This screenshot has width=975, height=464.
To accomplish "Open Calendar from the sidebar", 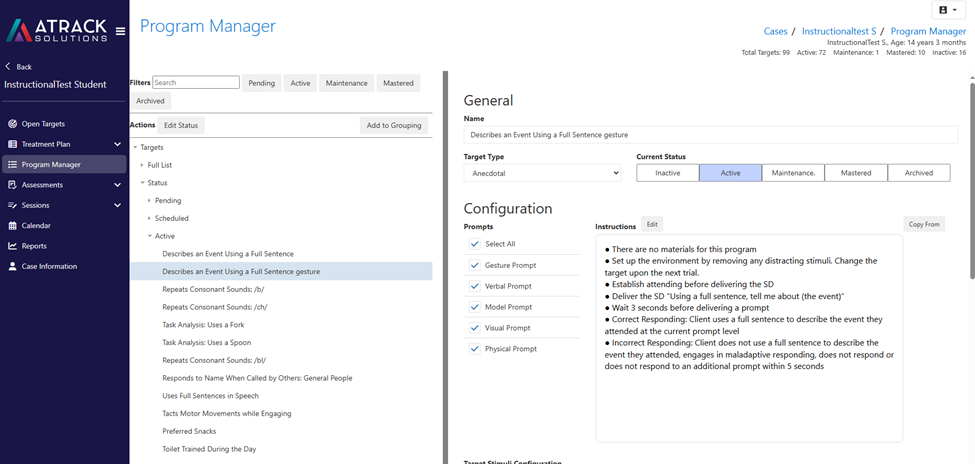I will (65, 226).
